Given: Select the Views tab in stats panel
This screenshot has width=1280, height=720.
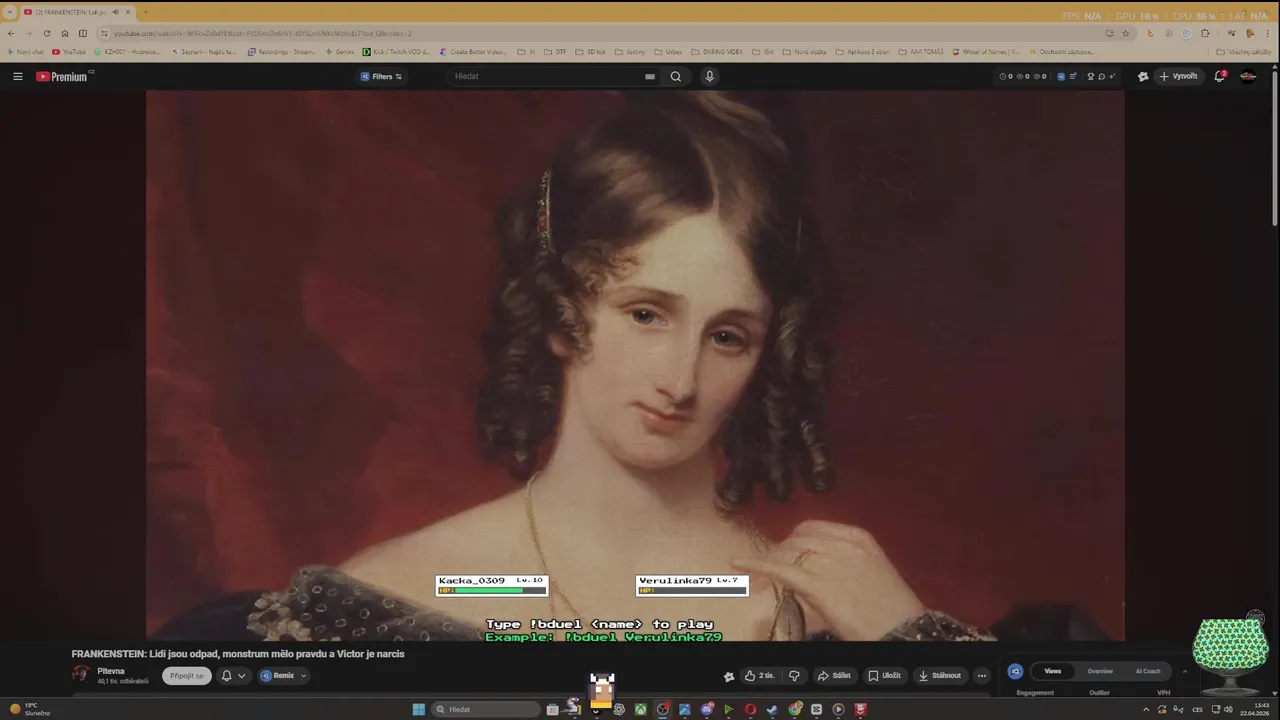Looking at the screenshot, I should 1053,671.
